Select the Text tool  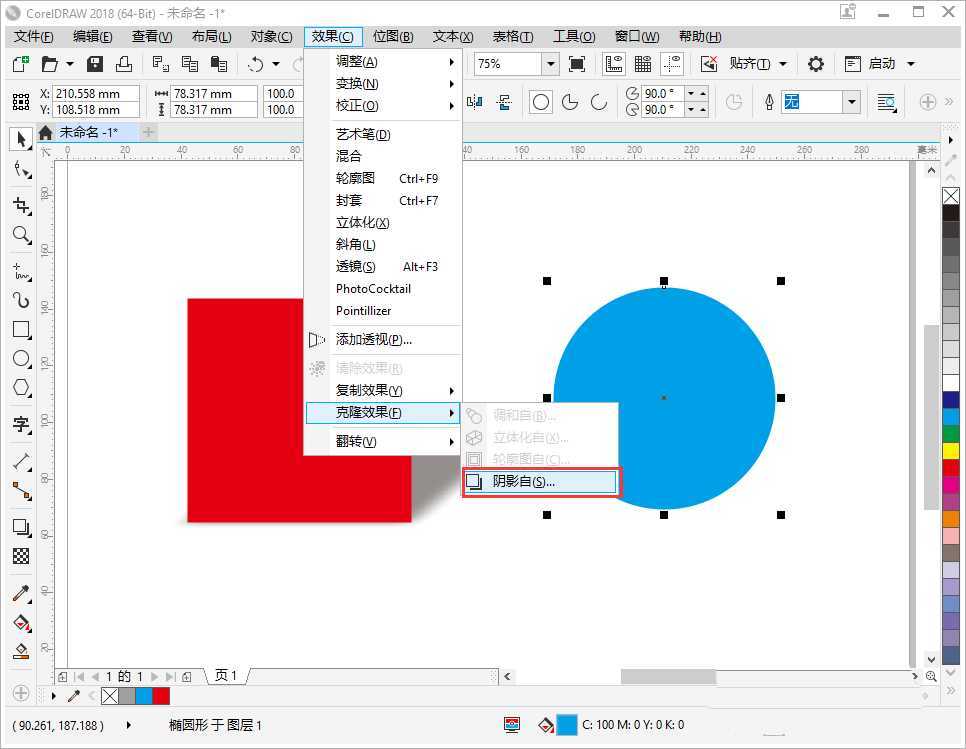tap(21, 424)
